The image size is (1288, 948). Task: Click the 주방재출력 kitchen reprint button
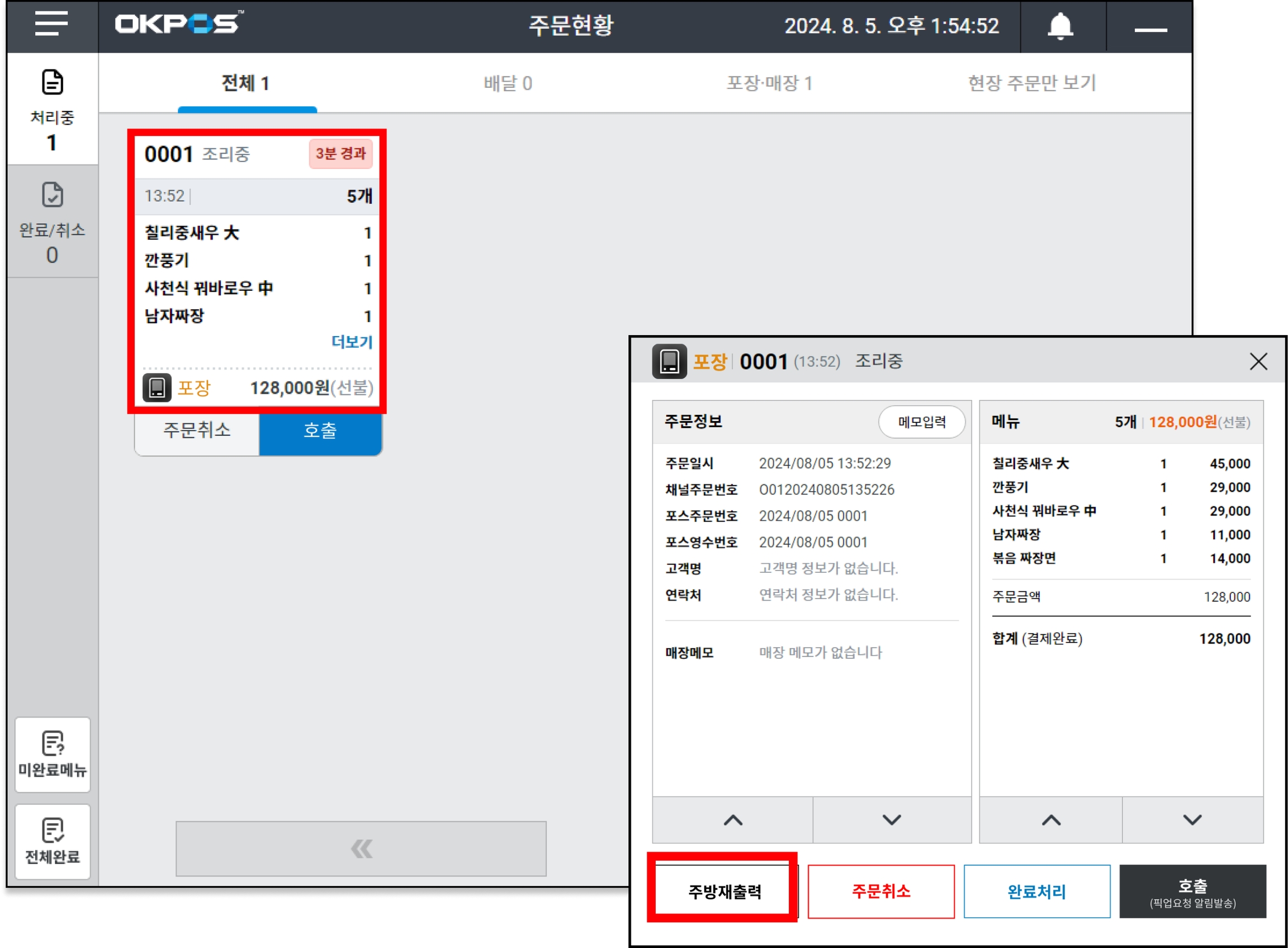pyautogui.click(x=724, y=891)
